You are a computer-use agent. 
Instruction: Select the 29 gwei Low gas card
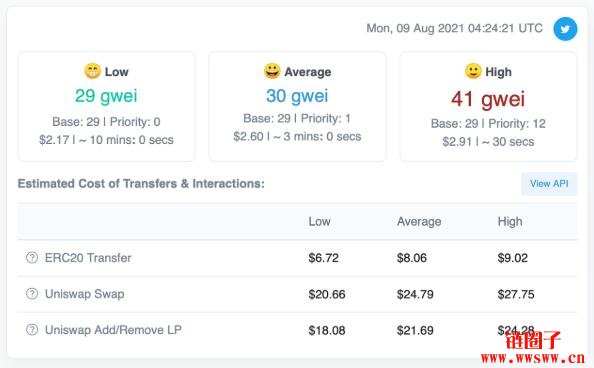tap(106, 106)
